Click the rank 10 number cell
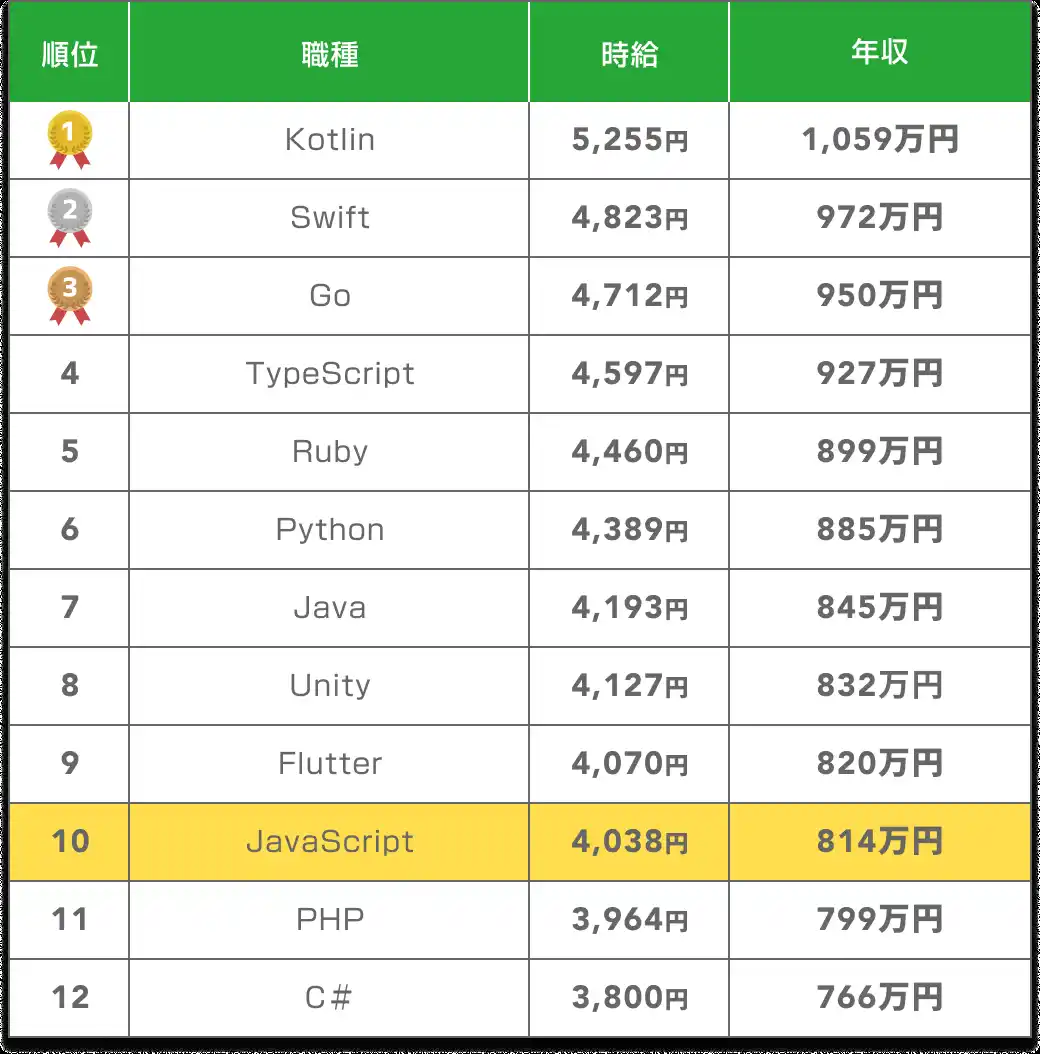 coord(70,842)
